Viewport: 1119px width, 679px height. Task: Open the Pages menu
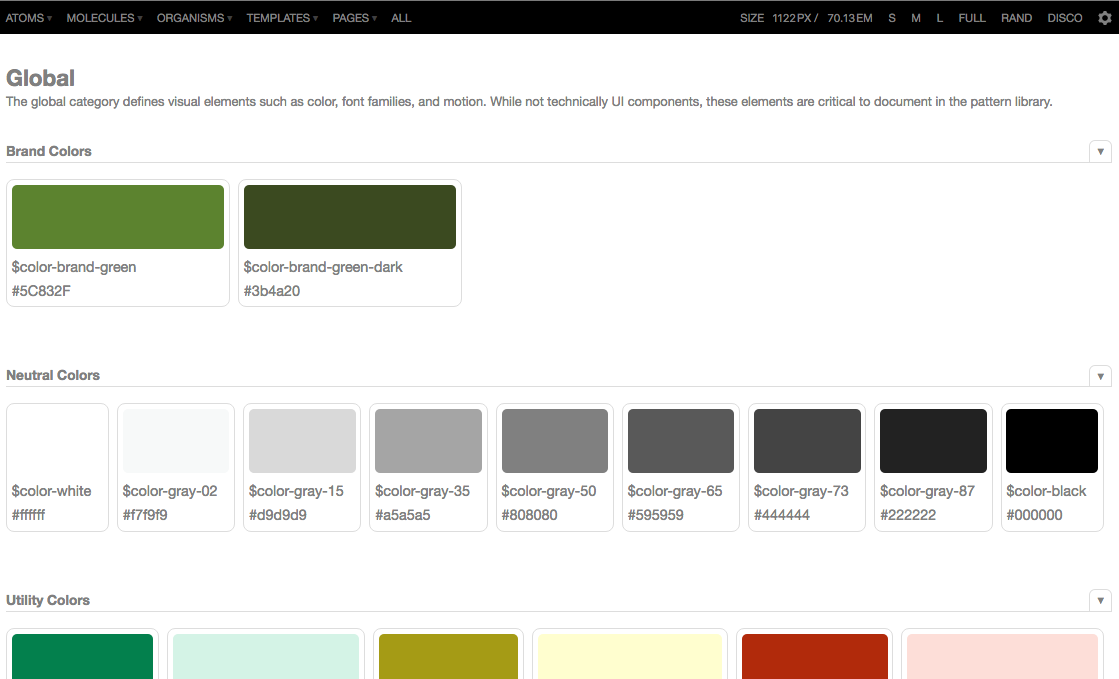pos(354,18)
